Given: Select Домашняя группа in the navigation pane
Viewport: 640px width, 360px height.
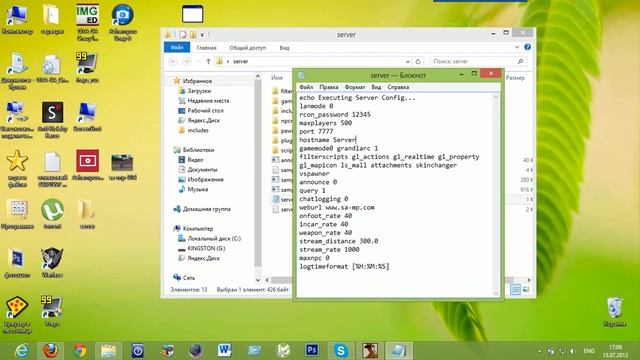Looking at the screenshot, I should click(x=207, y=209).
